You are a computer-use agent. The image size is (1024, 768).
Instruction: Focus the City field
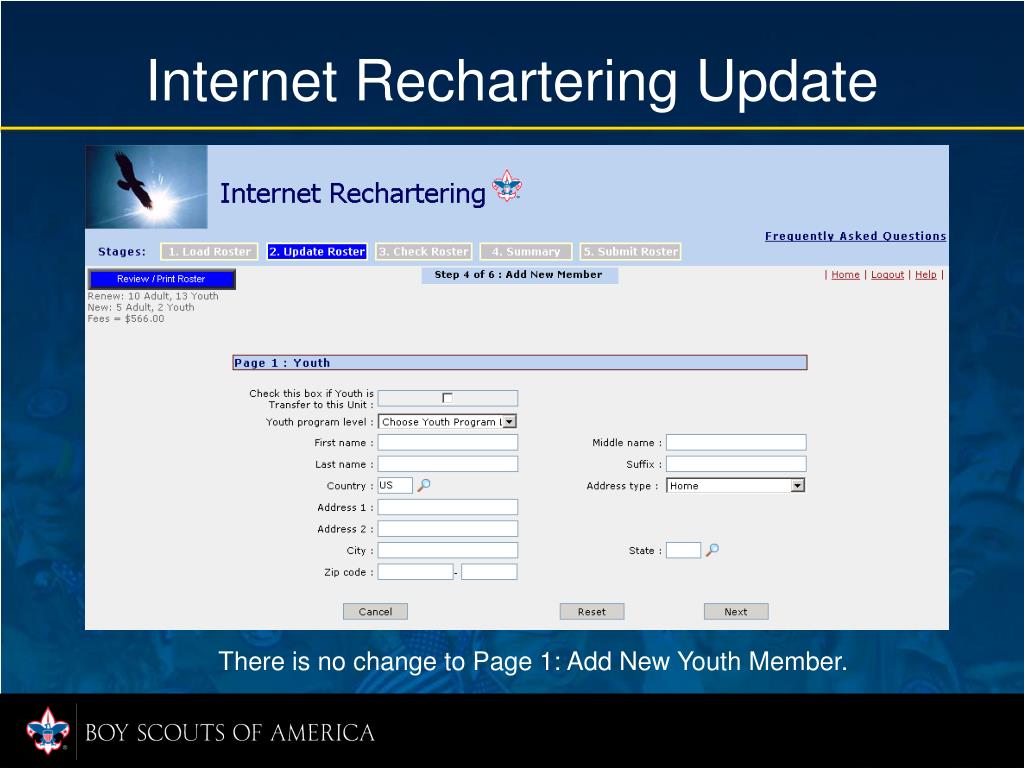pos(448,550)
